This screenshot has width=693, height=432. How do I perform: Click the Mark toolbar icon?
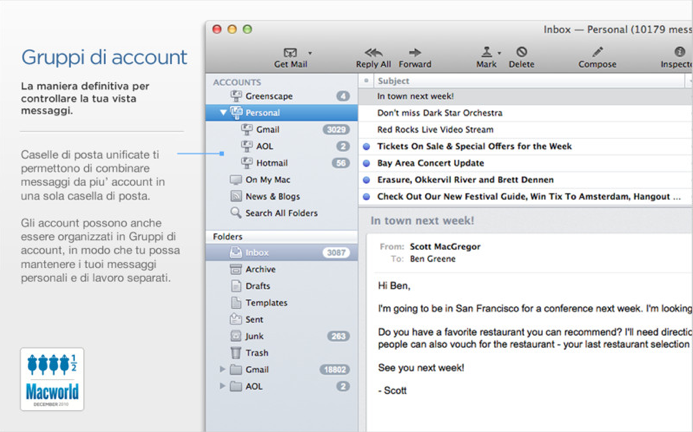tap(487, 52)
